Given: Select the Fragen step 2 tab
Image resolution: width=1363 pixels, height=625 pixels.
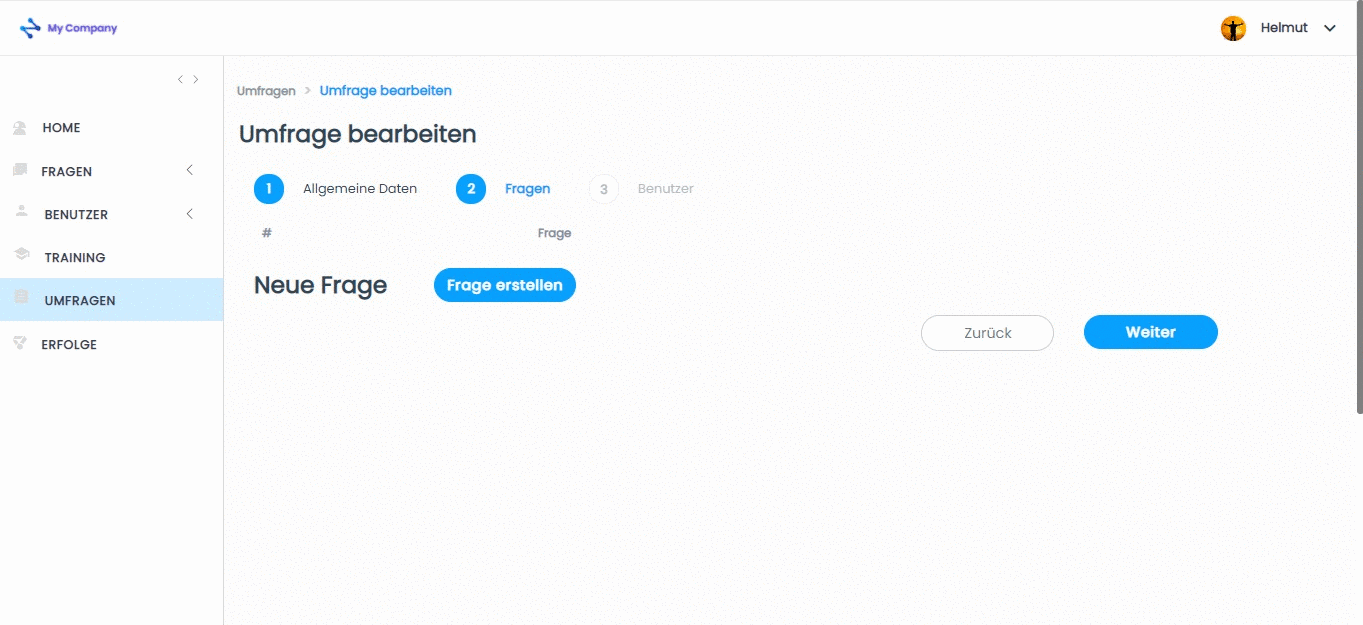Looking at the screenshot, I should tap(503, 188).
